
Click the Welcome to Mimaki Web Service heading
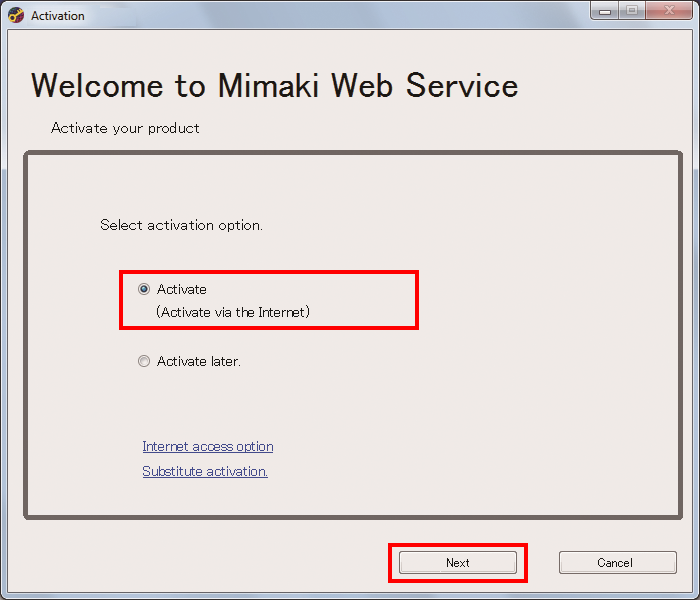(275, 85)
